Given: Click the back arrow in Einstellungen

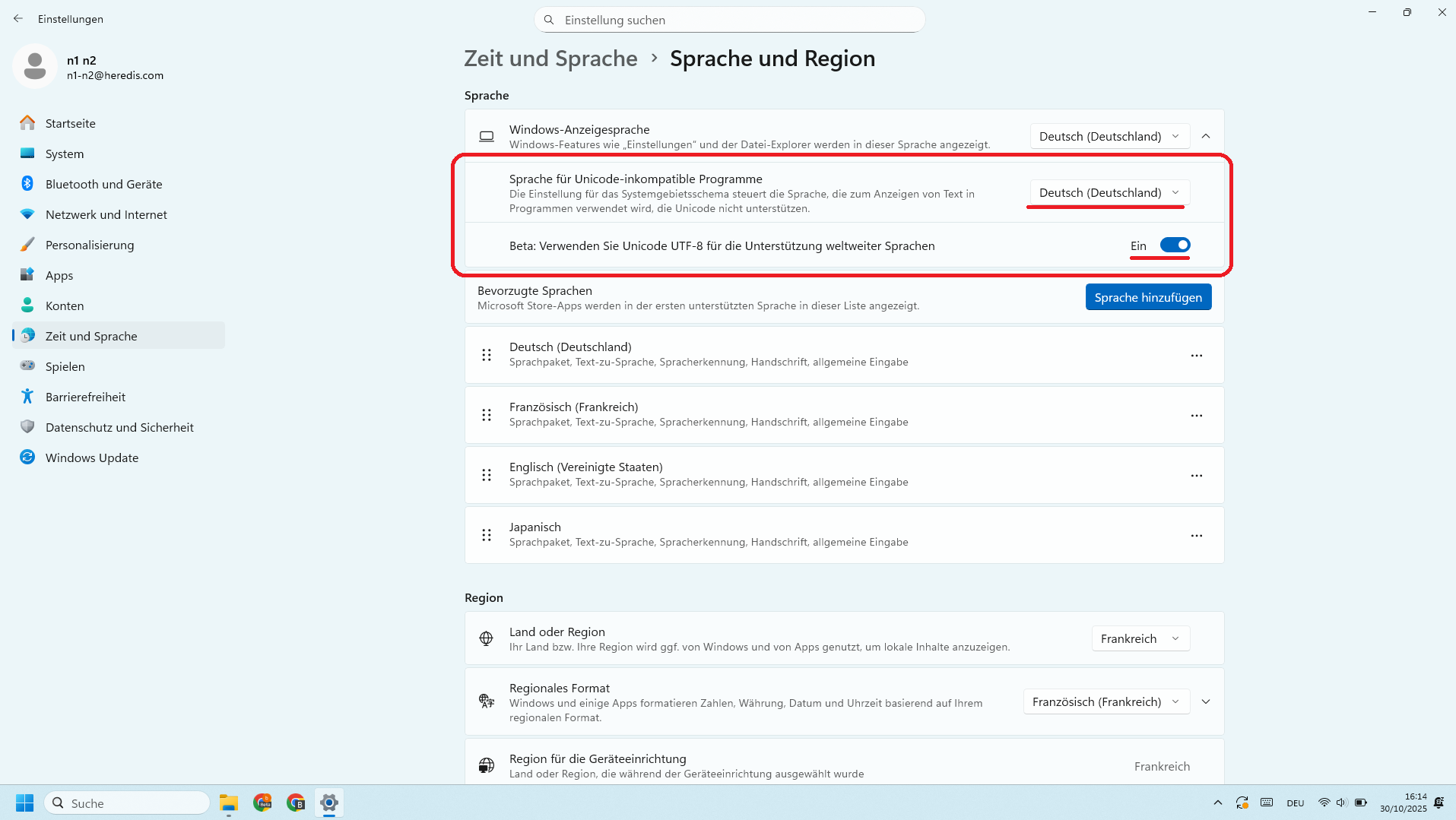Looking at the screenshot, I should click(x=18, y=19).
